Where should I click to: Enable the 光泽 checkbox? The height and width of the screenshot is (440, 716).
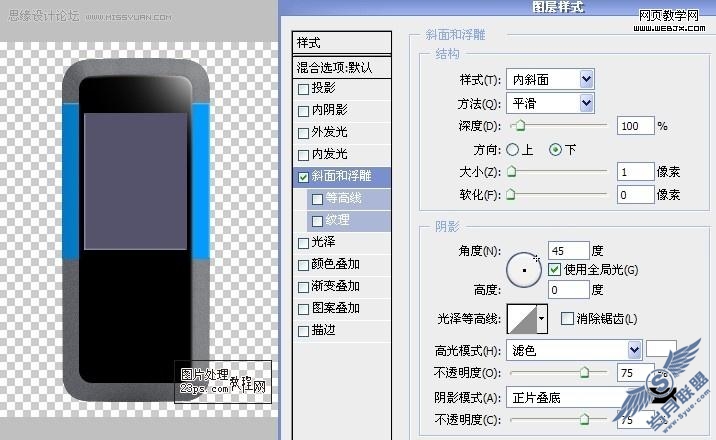303,243
